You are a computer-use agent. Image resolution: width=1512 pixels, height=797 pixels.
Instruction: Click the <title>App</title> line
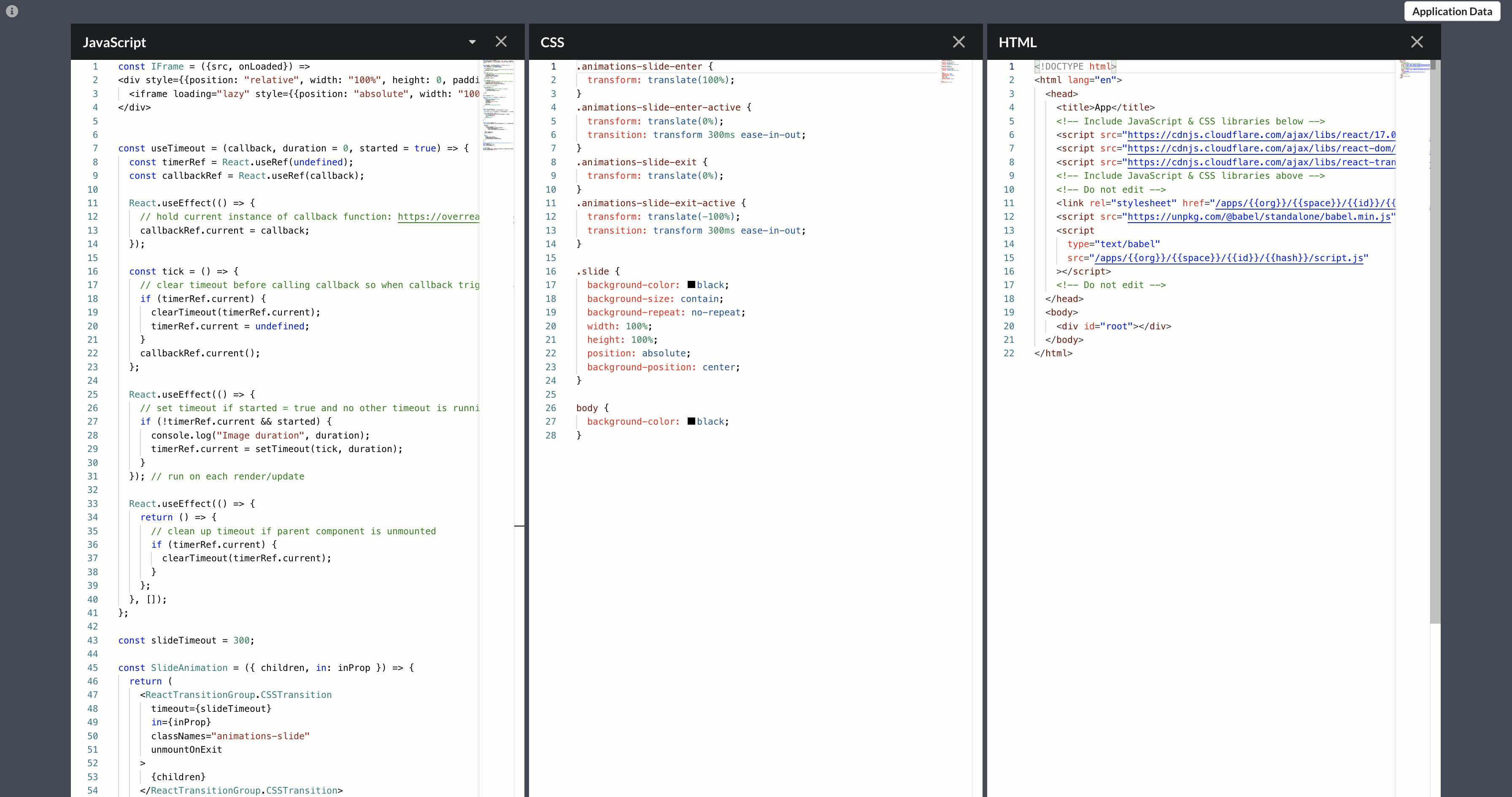1106,108
